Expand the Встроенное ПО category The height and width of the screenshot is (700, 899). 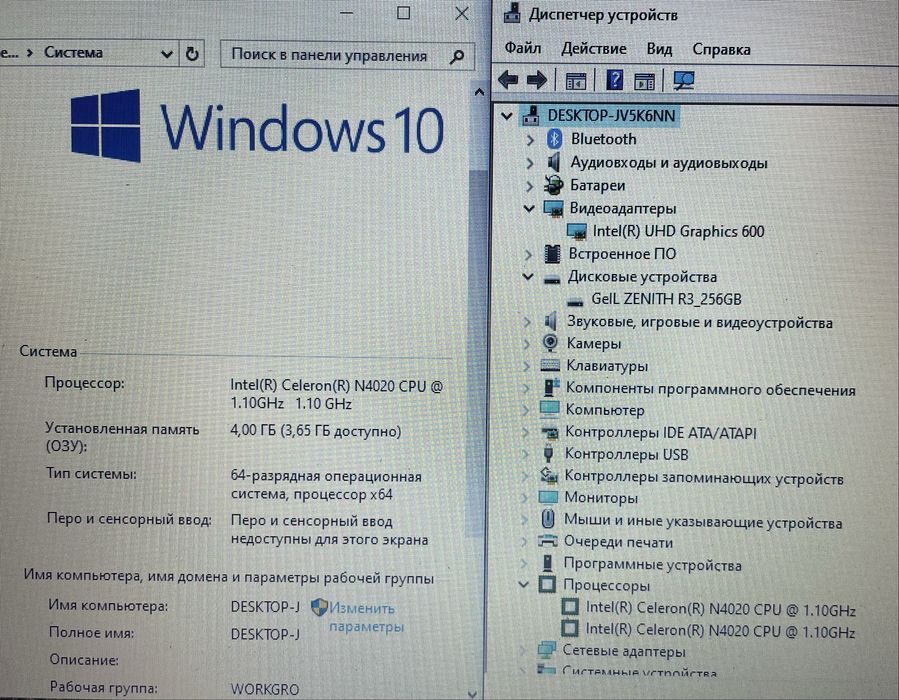528,254
